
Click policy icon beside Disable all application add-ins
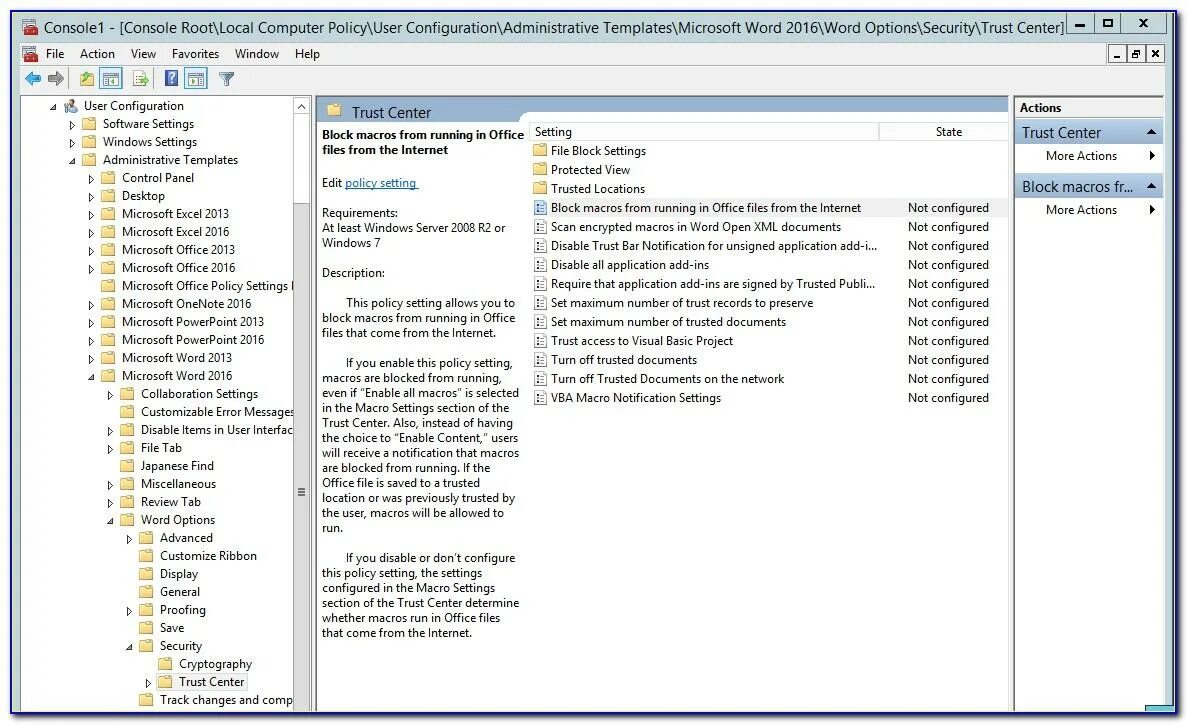click(x=540, y=265)
